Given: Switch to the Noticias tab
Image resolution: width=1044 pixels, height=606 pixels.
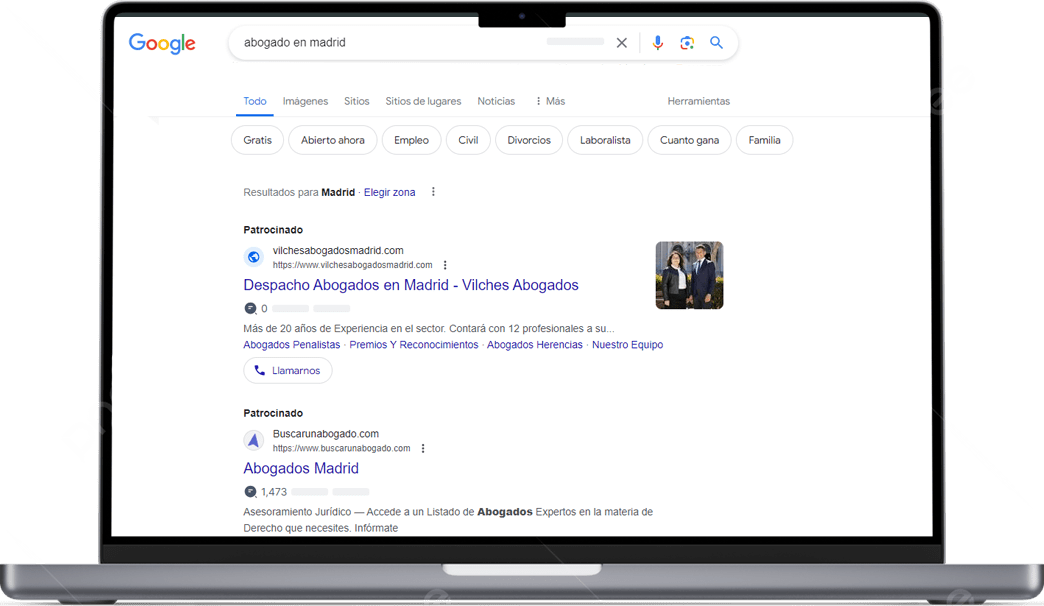Looking at the screenshot, I should click(496, 101).
